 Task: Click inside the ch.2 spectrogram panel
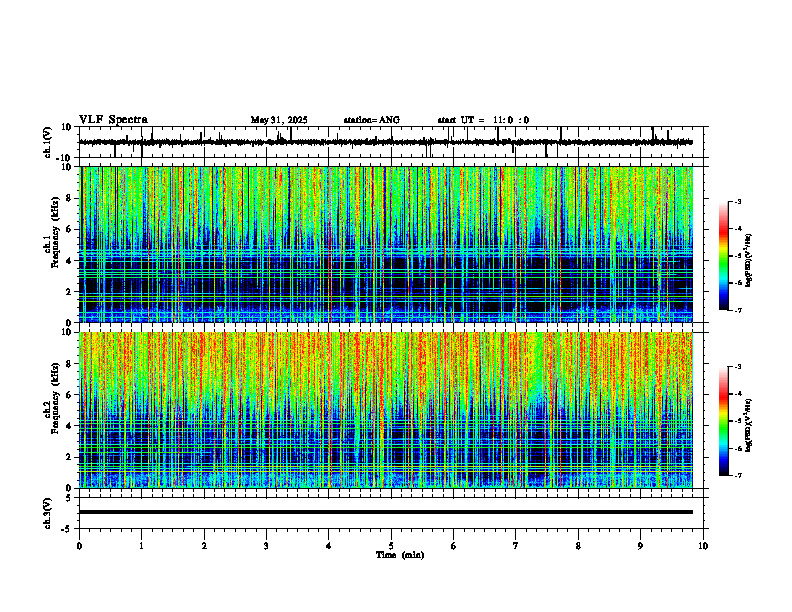click(386, 410)
